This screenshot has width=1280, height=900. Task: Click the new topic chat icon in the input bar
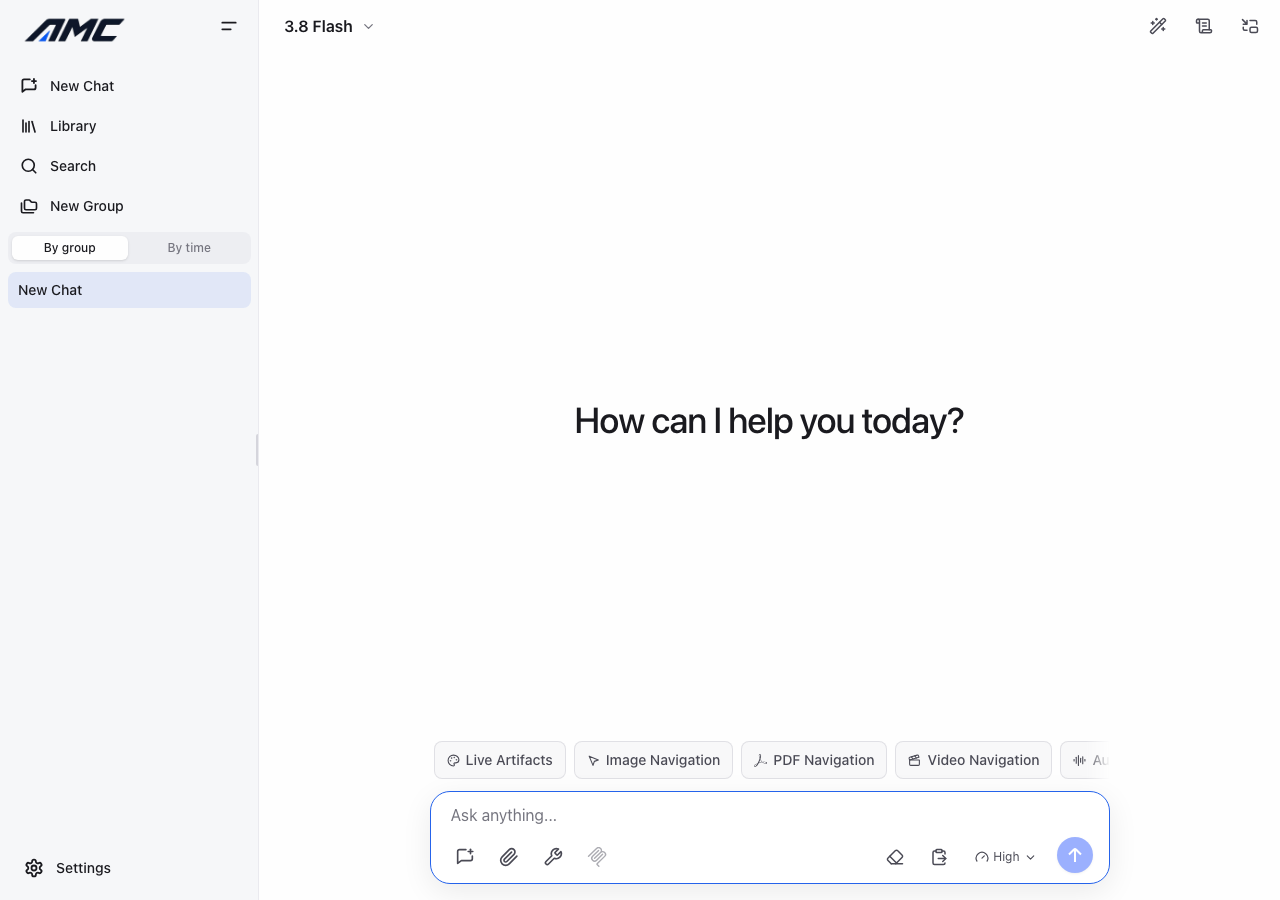pos(465,856)
